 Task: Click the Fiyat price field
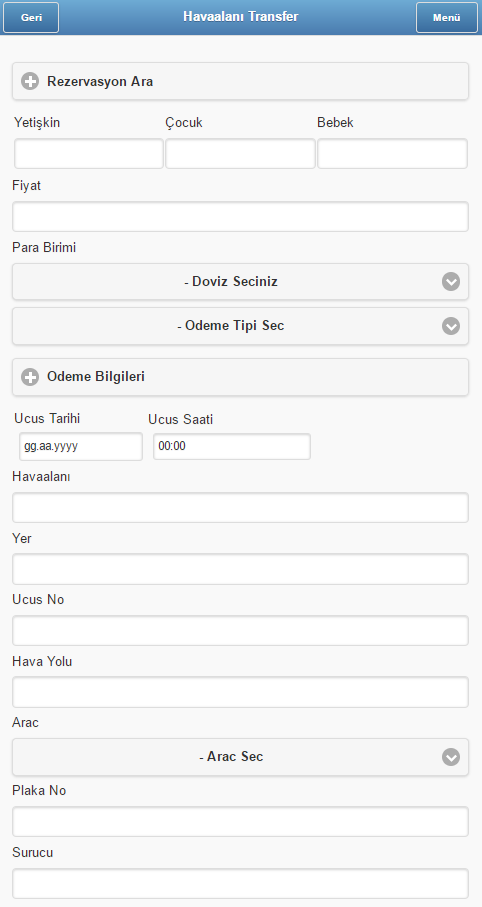[x=240, y=216]
